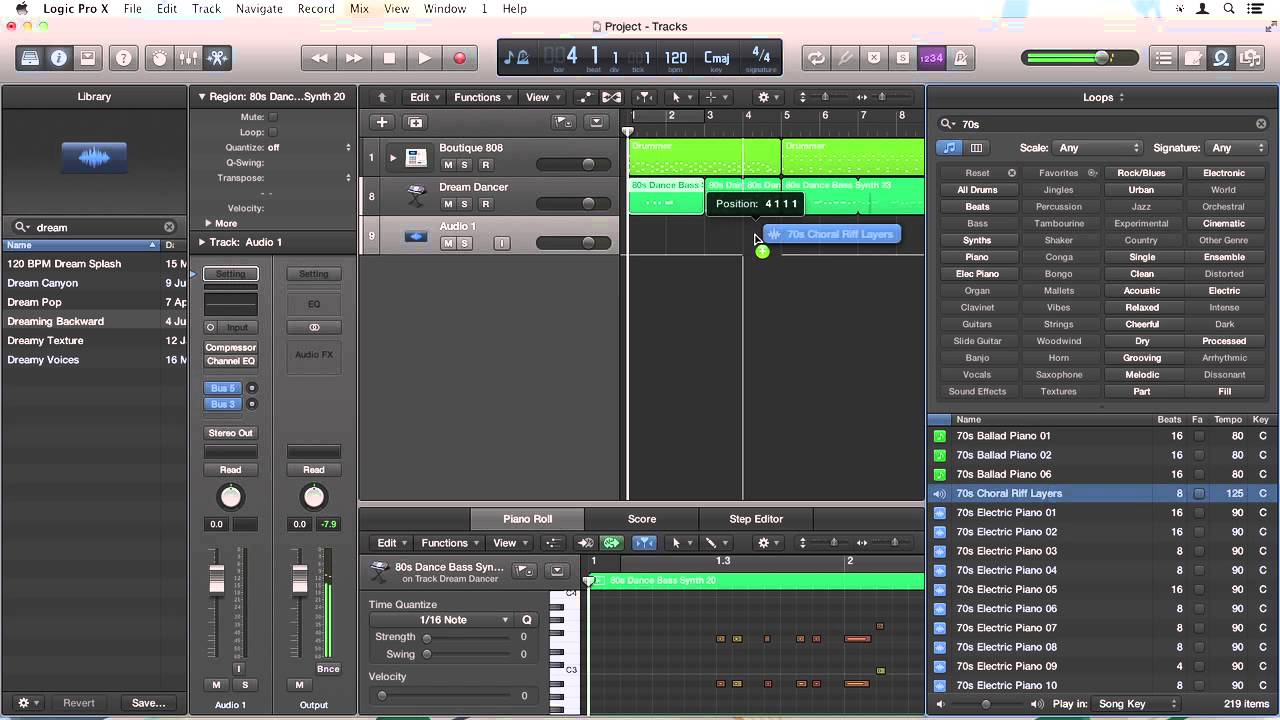Screen dimensions: 1280x720
Task: Toggle the Metronome click button
Action: pyautogui.click(x=961, y=58)
